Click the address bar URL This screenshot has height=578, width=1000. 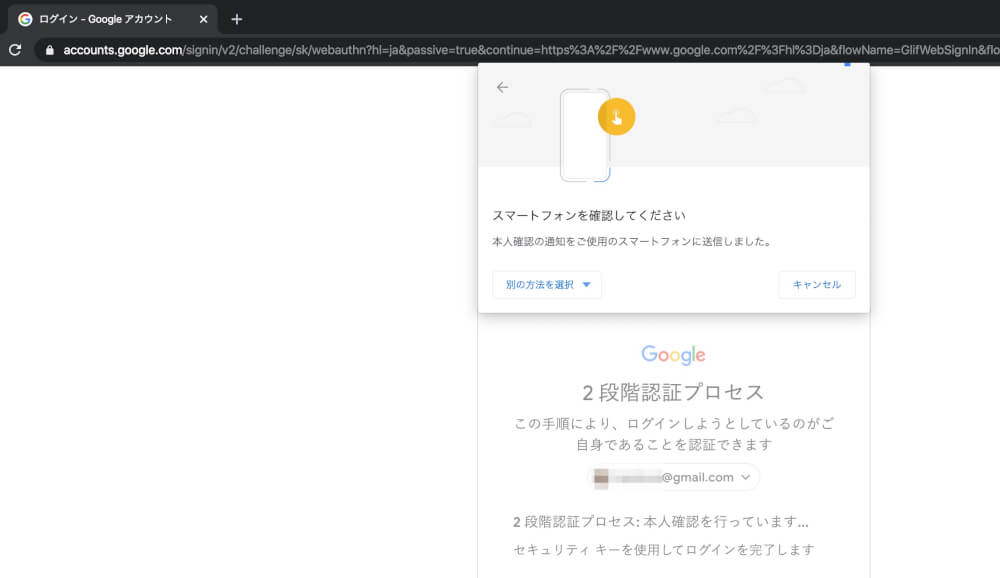pos(531,50)
